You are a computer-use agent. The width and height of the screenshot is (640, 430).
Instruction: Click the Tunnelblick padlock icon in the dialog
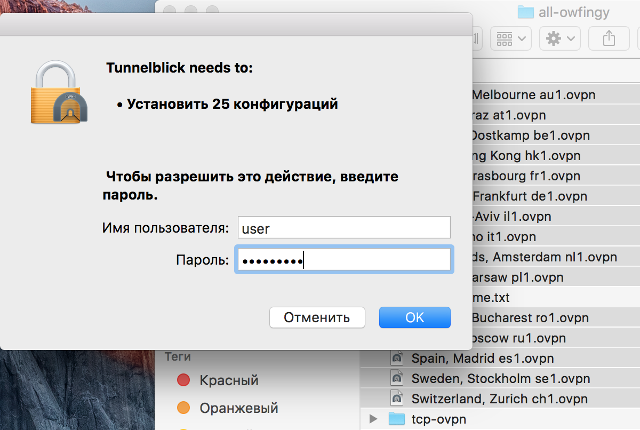point(59,92)
